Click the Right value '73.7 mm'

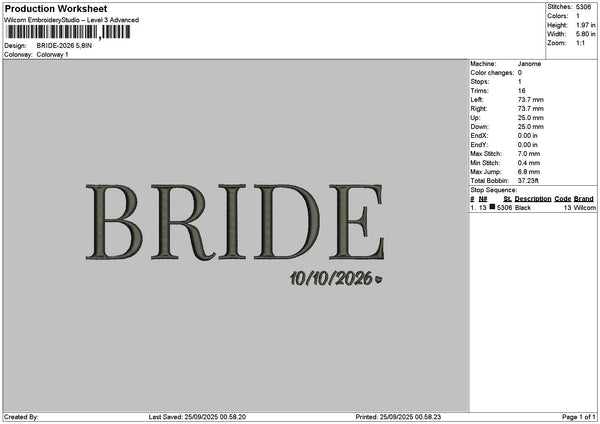point(531,109)
